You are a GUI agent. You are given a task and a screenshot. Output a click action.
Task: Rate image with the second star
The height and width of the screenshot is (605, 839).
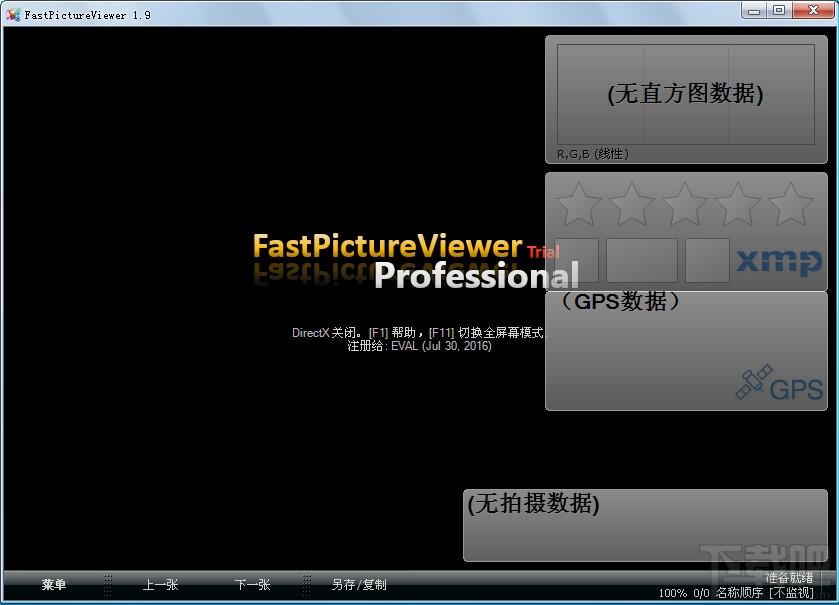pos(632,204)
